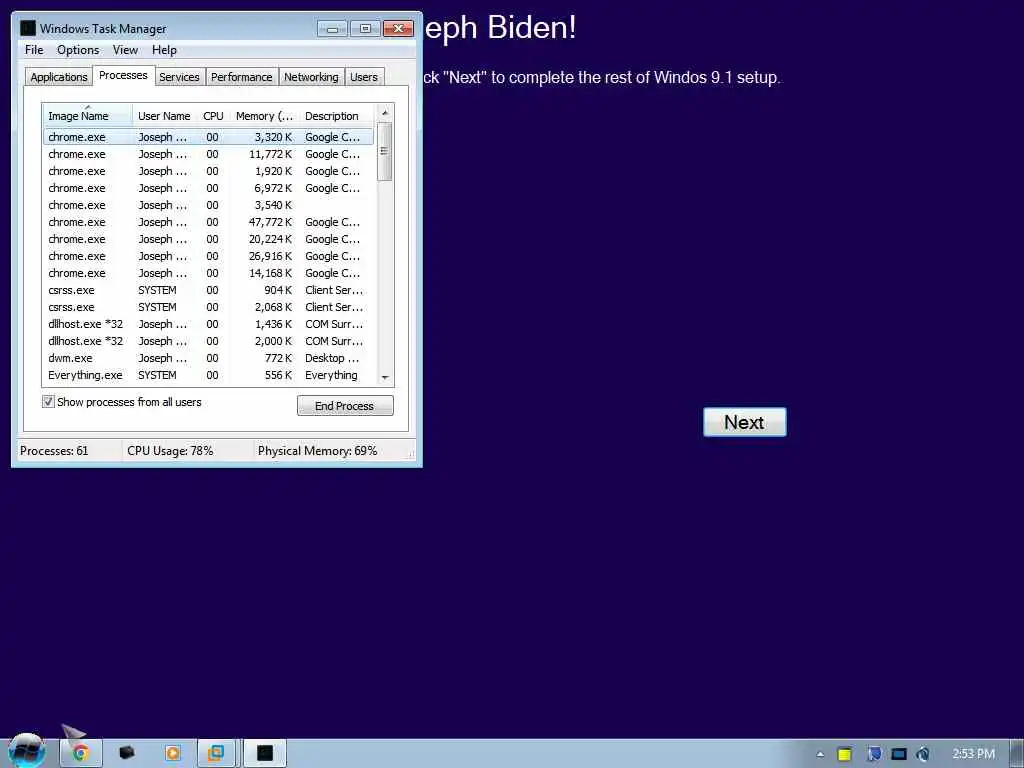Screen dimensions: 1024x768
Task: Sort by User Name column
Action: coord(165,116)
